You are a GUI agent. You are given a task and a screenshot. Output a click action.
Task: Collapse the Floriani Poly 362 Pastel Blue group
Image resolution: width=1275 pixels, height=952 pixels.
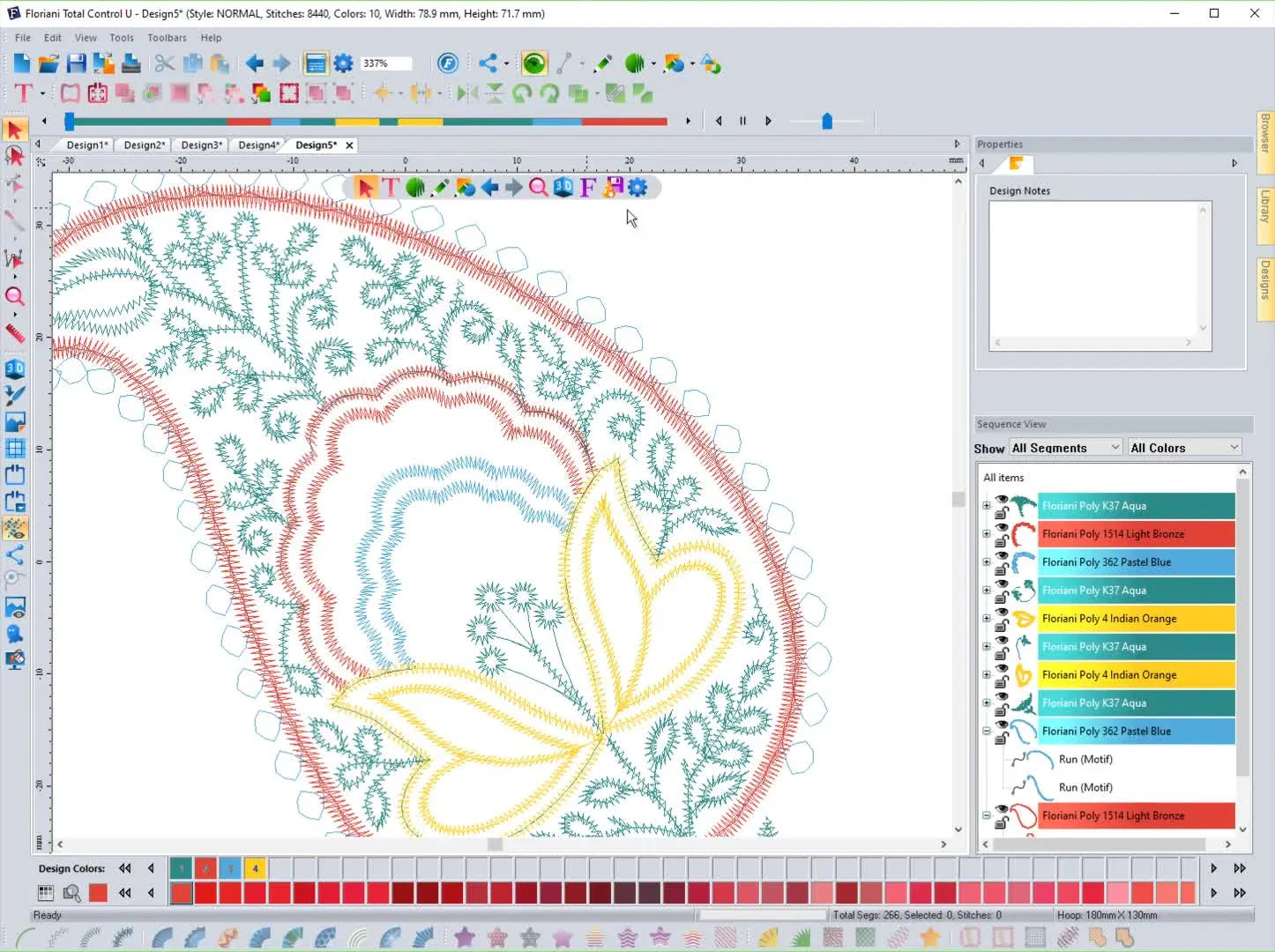pyautogui.click(x=986, y=731)
